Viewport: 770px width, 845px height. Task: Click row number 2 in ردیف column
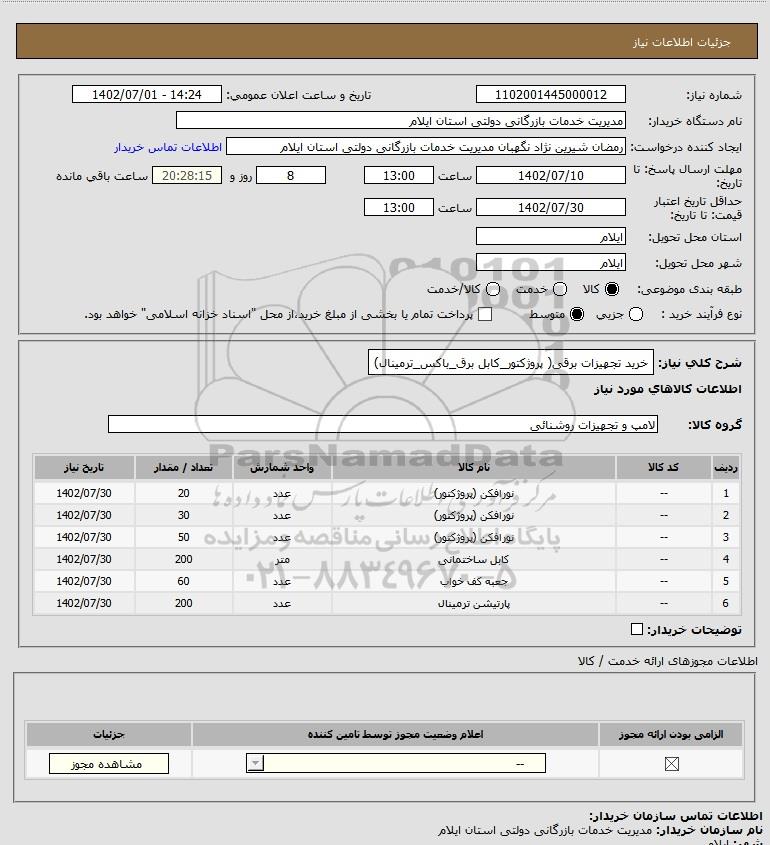point(726,515)
